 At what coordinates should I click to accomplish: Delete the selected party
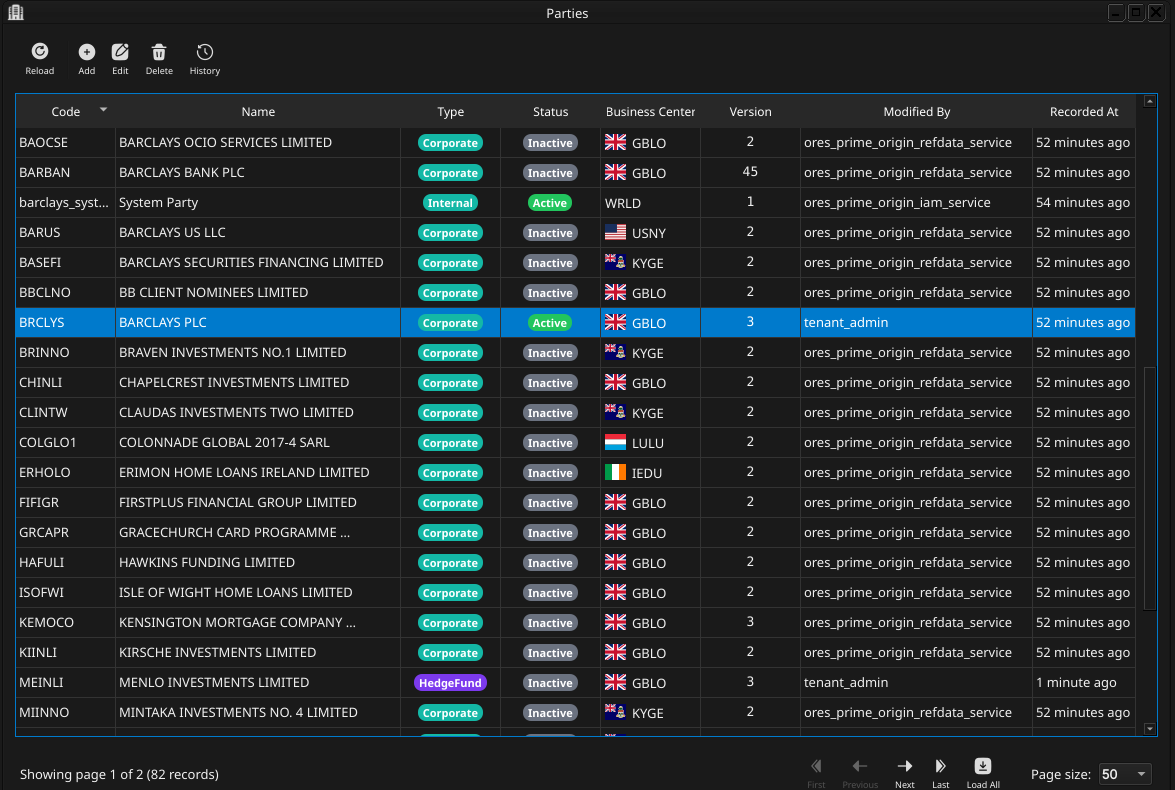point(159,59)
